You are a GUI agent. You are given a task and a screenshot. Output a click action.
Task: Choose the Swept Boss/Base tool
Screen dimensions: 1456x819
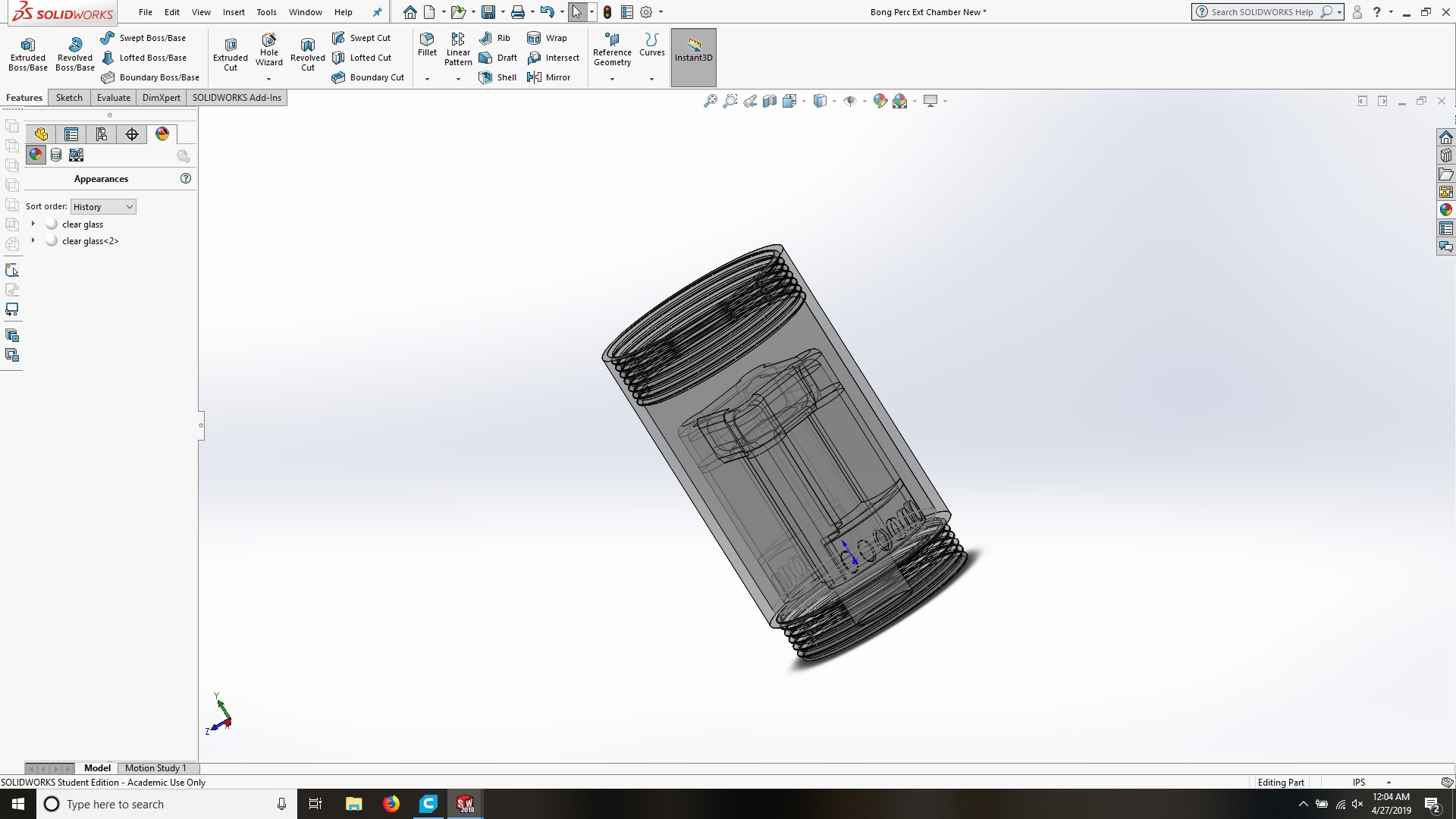tap(143, 38)
